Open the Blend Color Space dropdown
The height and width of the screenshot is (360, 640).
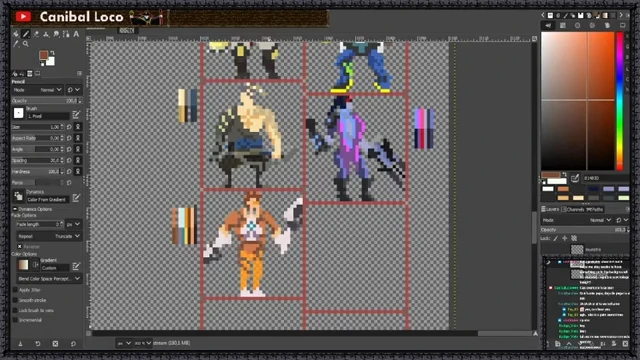point(49,279)
